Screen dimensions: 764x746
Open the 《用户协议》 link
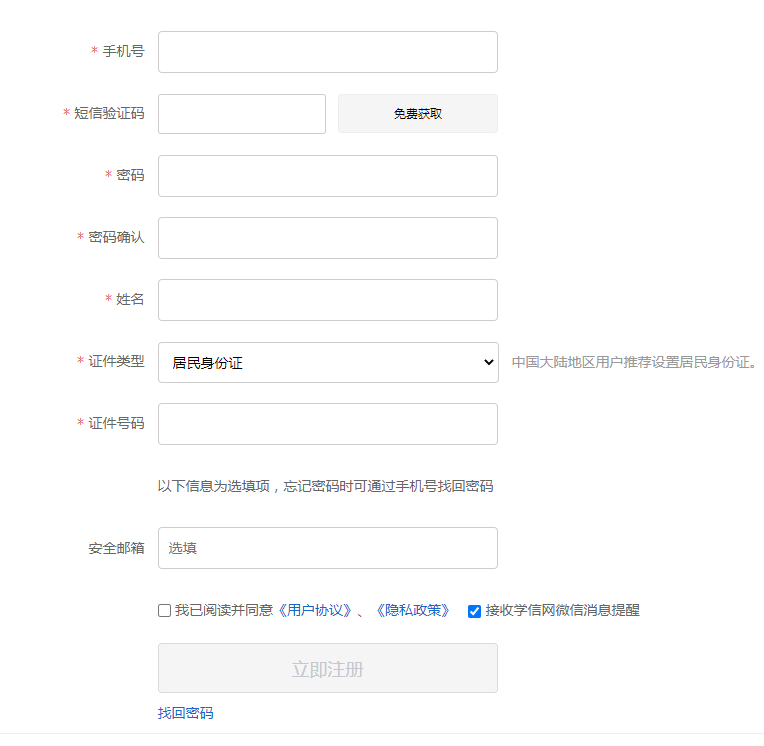pos(314,610)
